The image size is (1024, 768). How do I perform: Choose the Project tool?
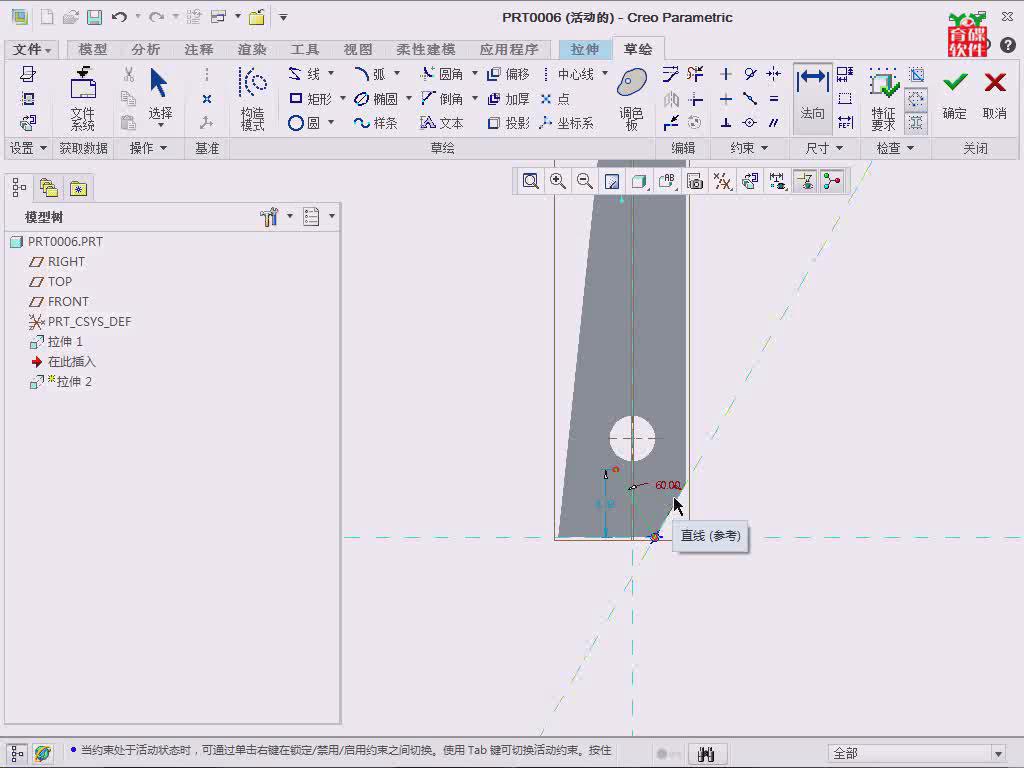[x=508, y=123]
